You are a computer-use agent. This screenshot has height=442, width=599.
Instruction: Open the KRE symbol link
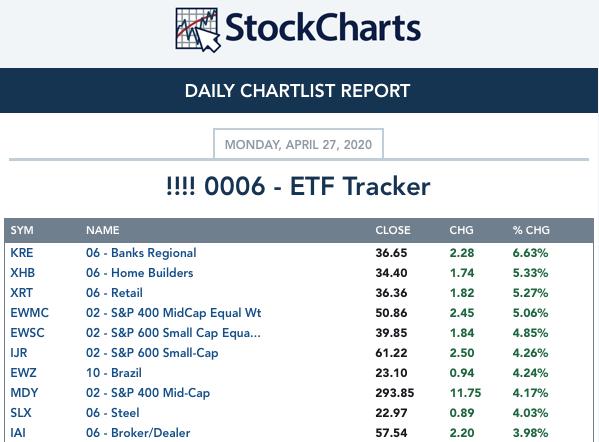22,253
